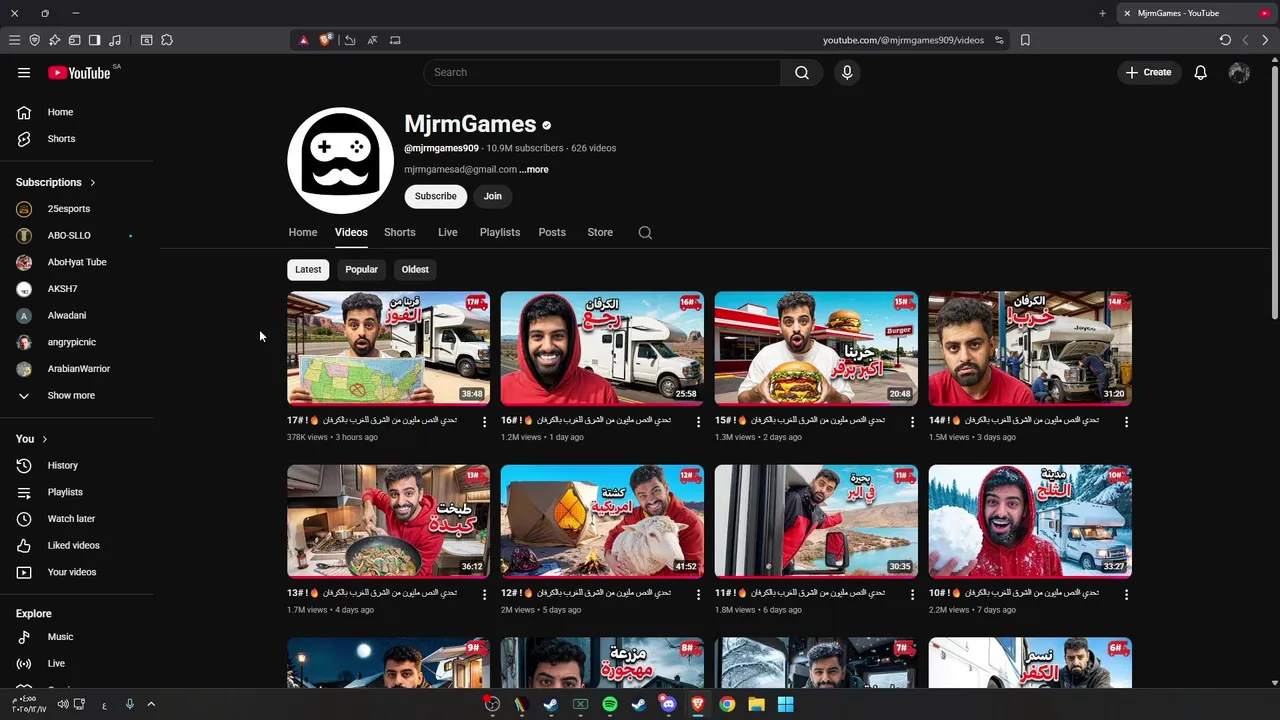Open options menu for video #12
Image resolution: width=1280 pixels, height=720 pixels.
pyautogui.click(x=699, y=594)
